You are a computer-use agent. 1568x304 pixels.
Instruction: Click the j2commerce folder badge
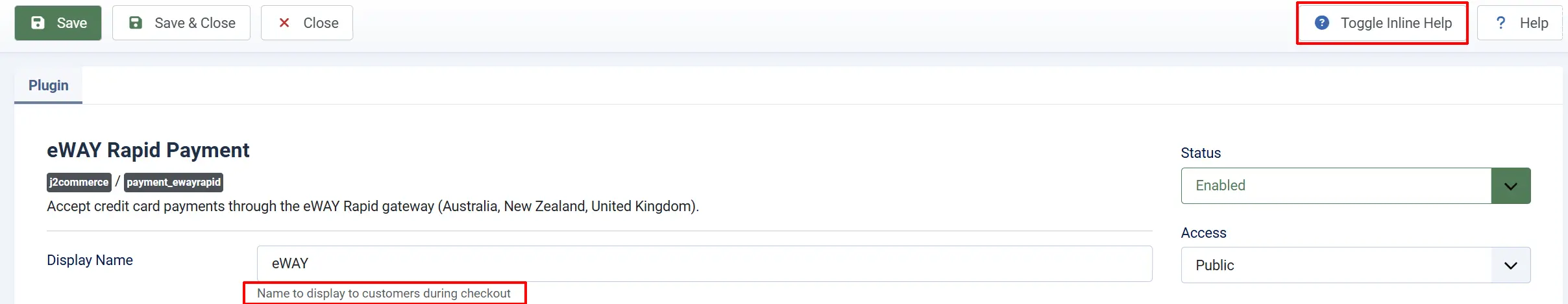pos(79,183)
